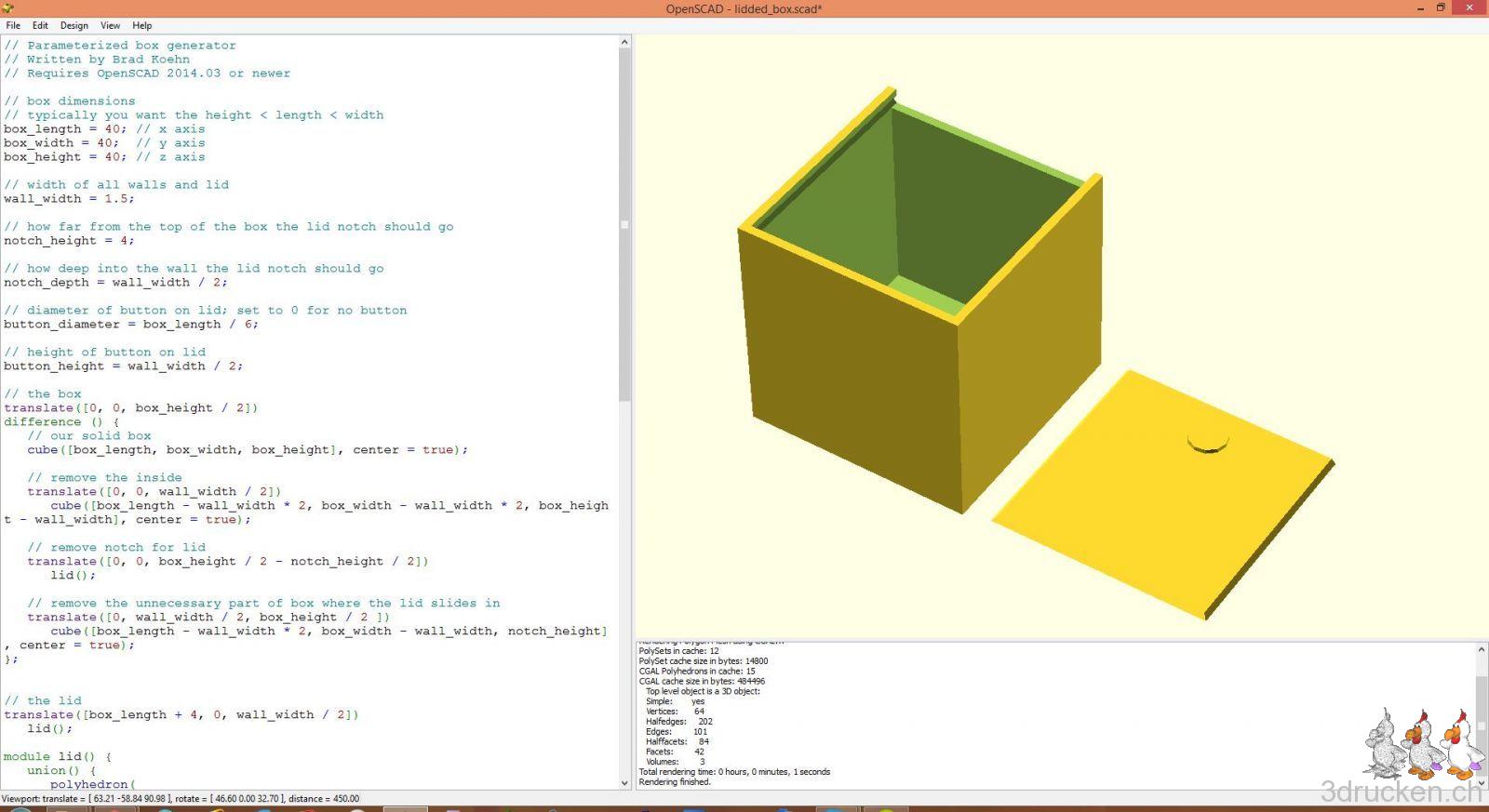Image resolution: width=1489 pixels, height=812 pixels.
Task: Click the console line 'Halfedges: 202'
Action: point(679,722)
